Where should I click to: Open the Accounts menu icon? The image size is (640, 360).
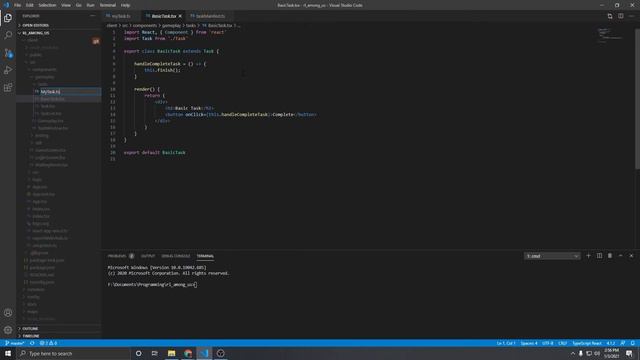[x=8, y=313]
